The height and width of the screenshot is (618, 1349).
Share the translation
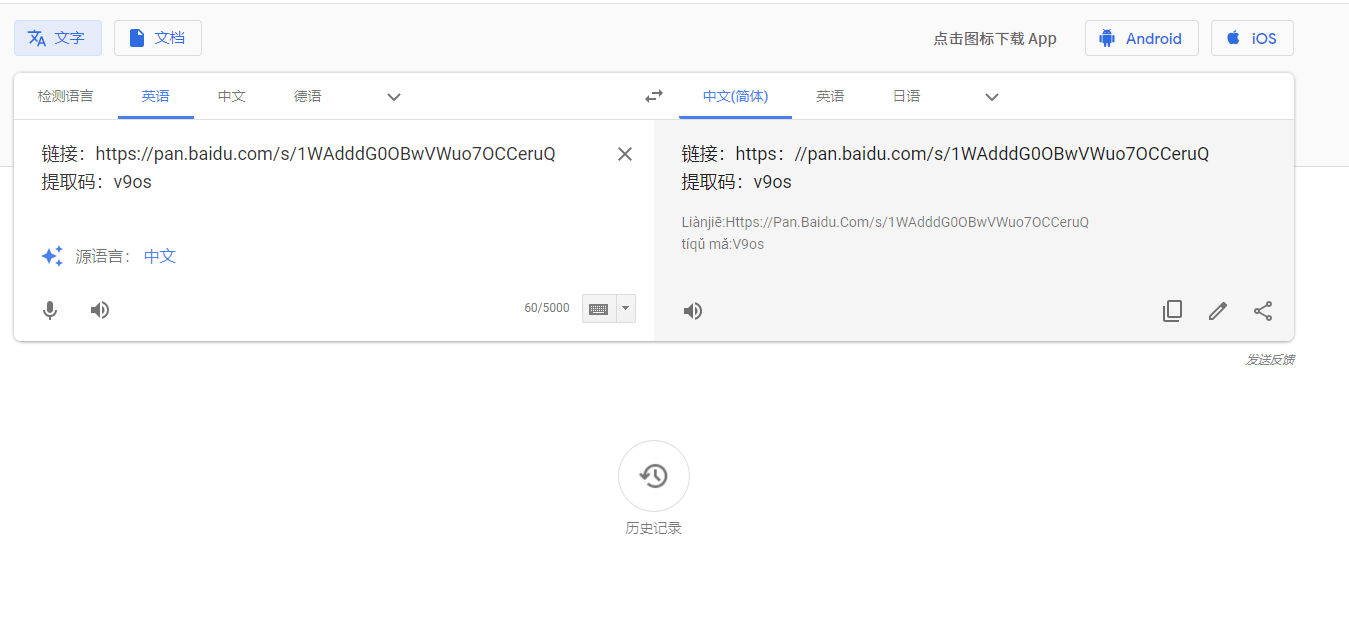[1263, 311]
